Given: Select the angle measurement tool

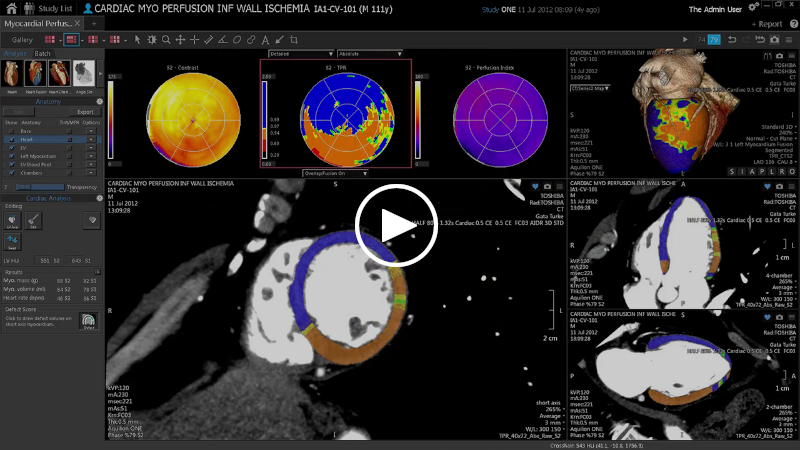Looking at the screenshot, I should click(x=222, y=39).
